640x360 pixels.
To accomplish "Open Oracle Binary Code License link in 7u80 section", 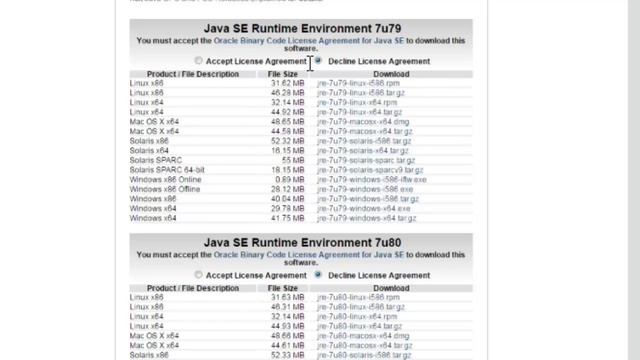I will tap(309, 255).
